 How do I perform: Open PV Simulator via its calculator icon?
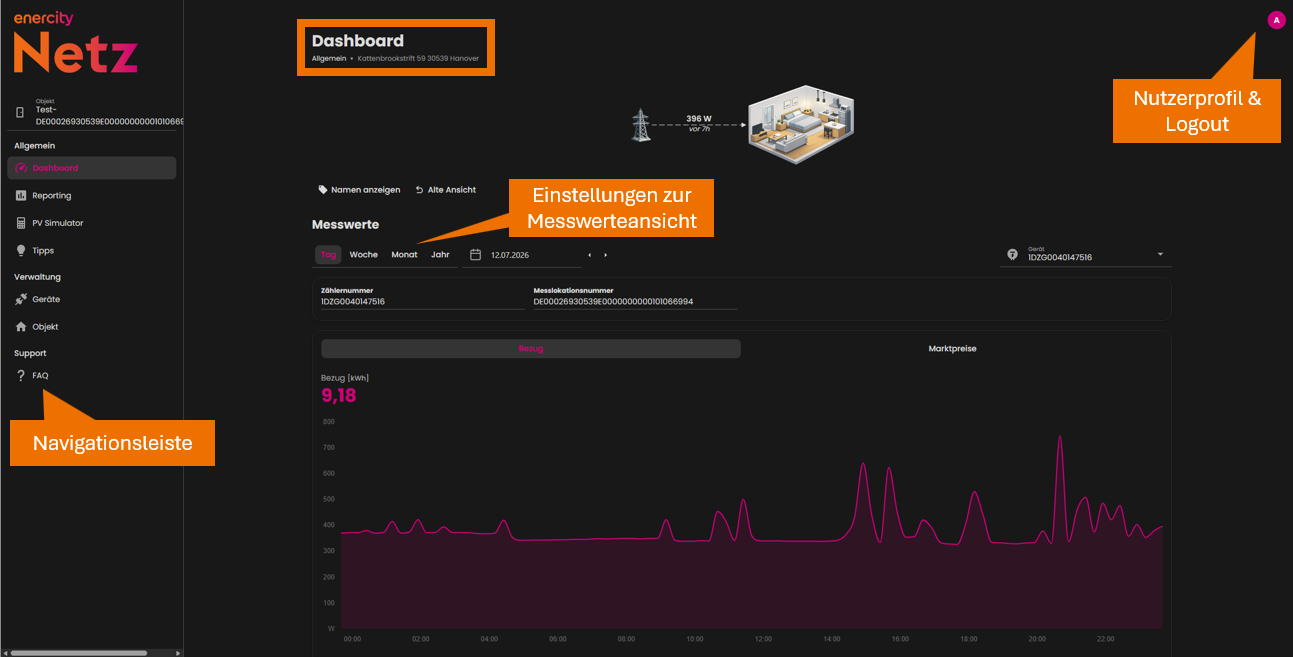coord(21,223)
